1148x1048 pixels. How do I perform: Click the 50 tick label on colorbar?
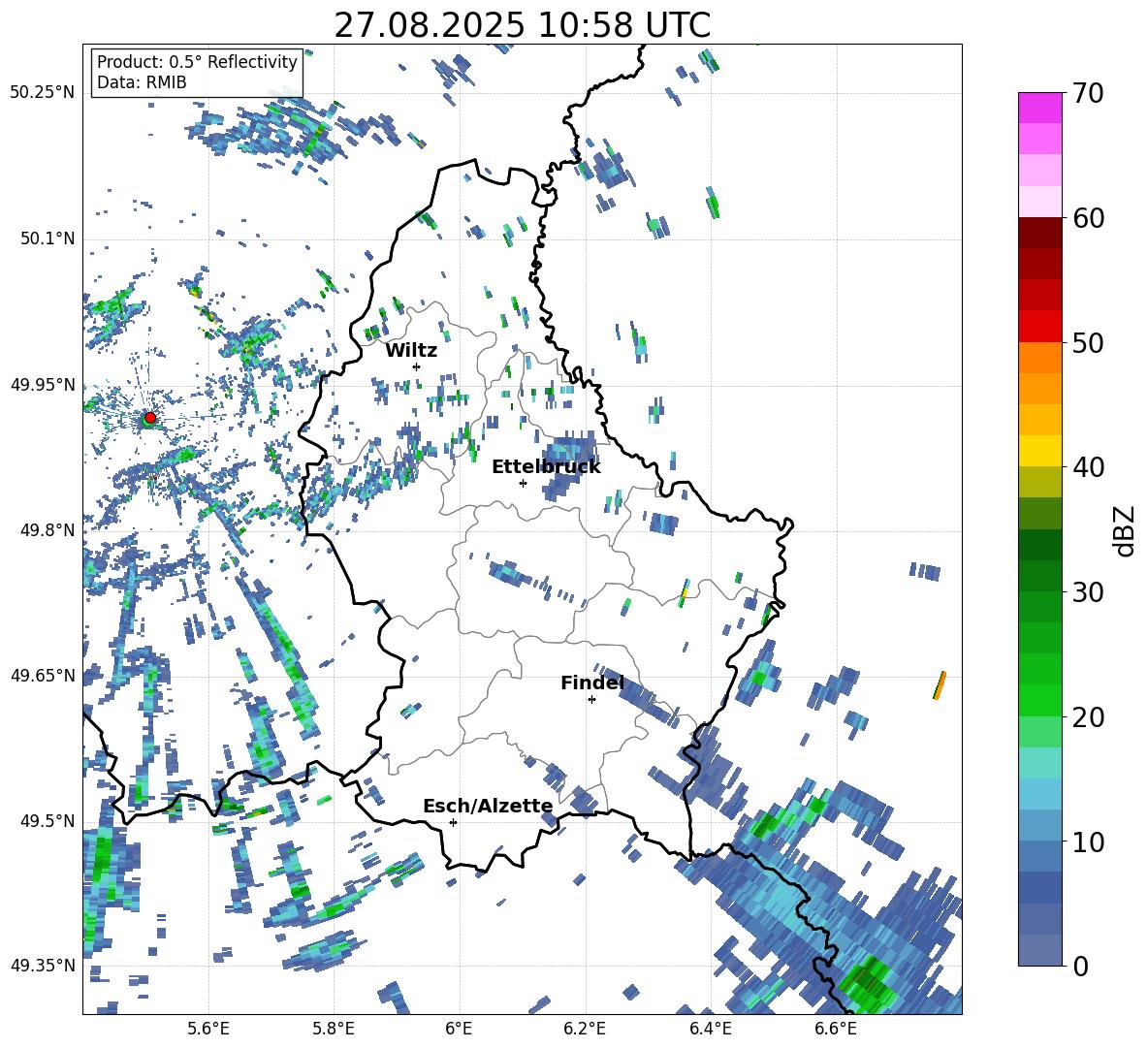coord(1088,343)
